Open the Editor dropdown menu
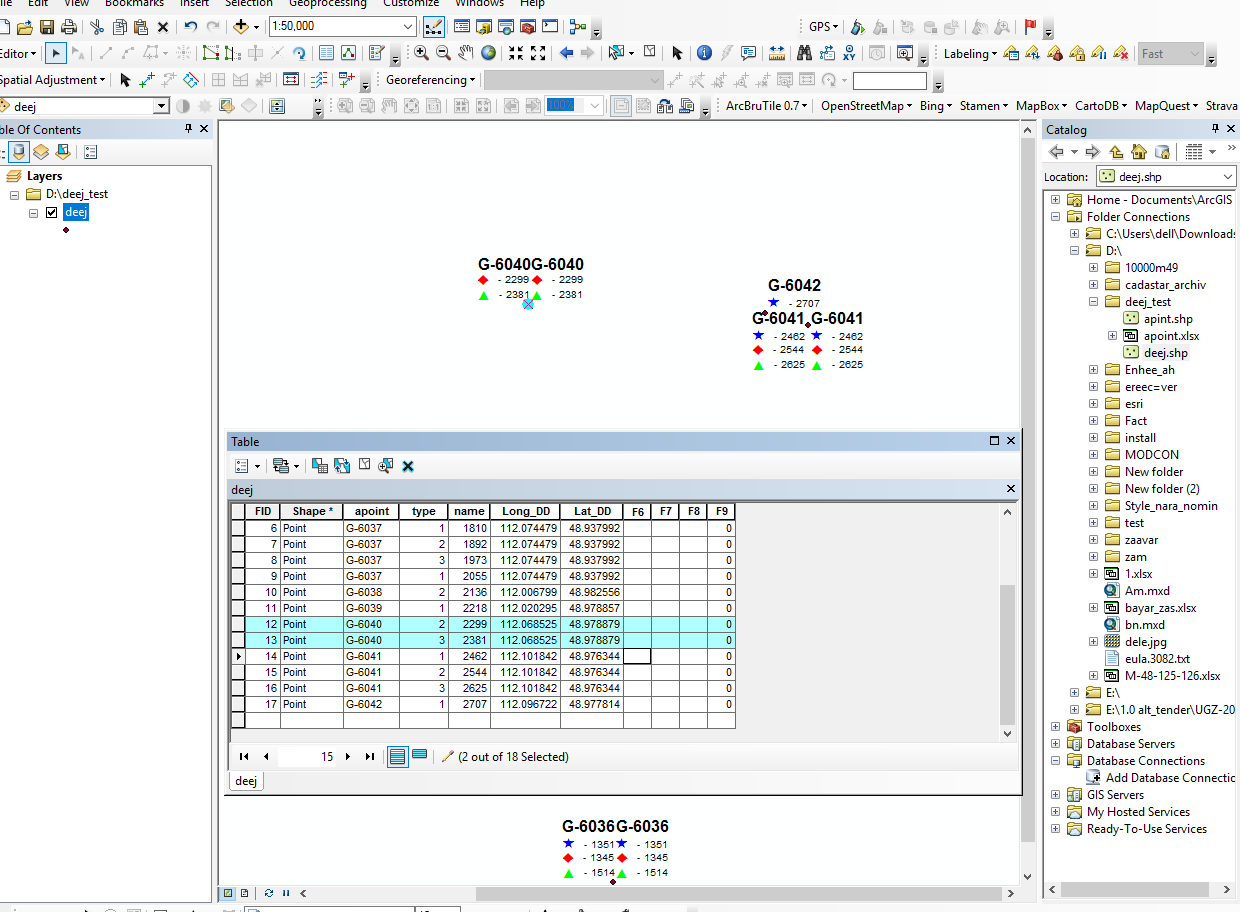This screenshot has height=912, width=1240. click(18, 53)
